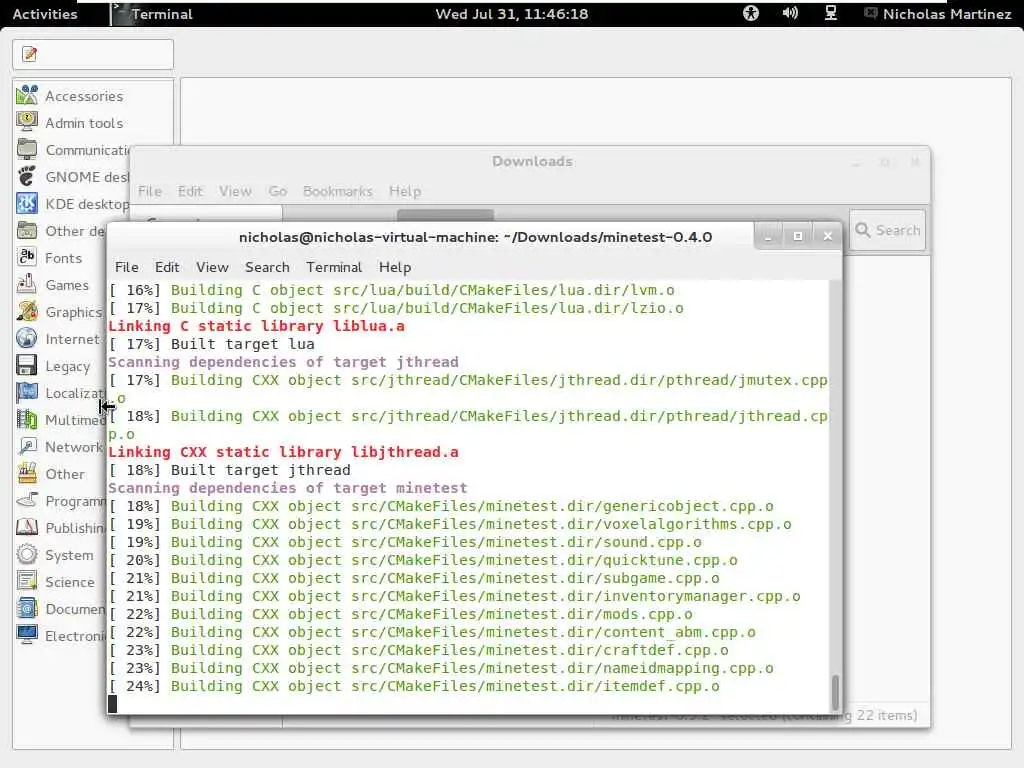Open the Nicholas Martinez user menu
Screen dimensions: 1024x768
938,14
